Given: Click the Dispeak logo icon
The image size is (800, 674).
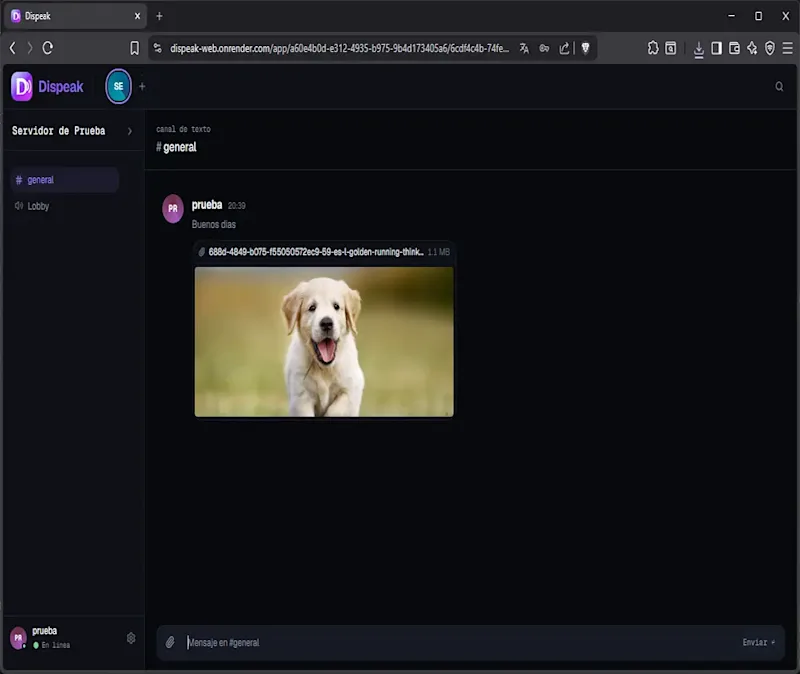Looking at the screenshot, I should 22,86.
